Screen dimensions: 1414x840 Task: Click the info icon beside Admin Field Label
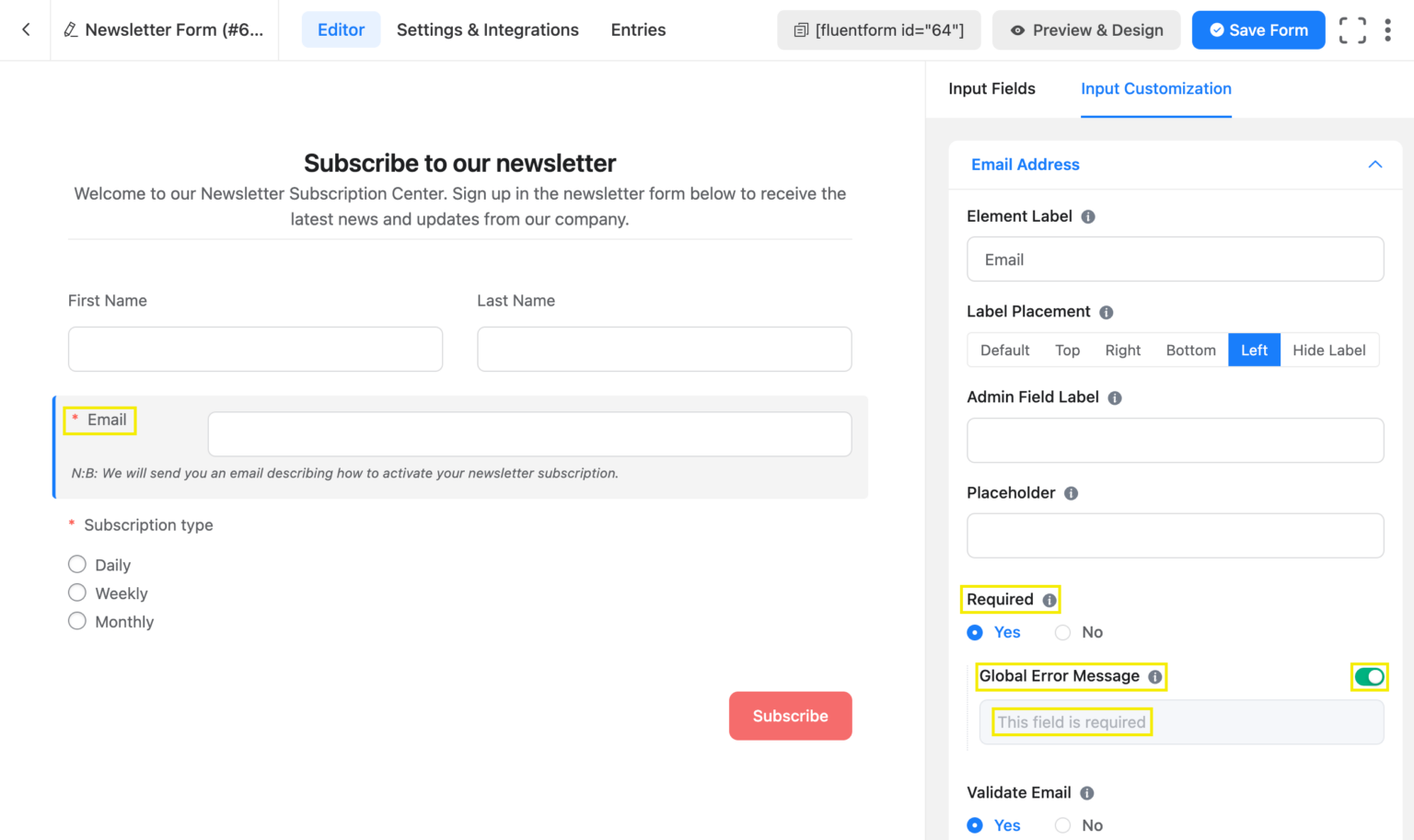point(1114,397)
